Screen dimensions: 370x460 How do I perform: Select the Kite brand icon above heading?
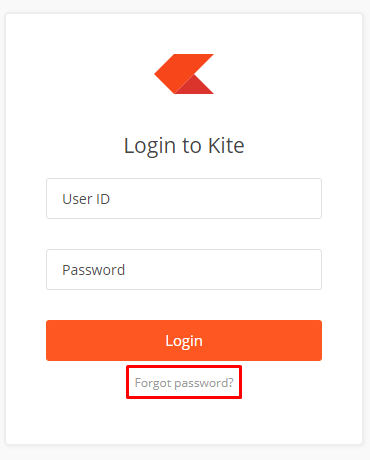click(x=184, y=74)
